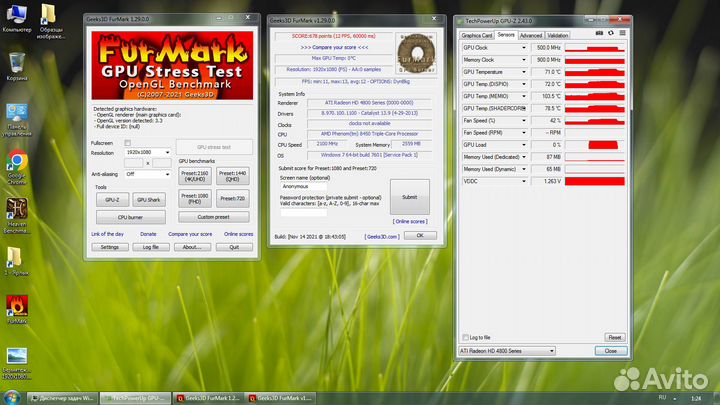Expand Memory Clock sensor dropdown
This screenshot has height=405, width=720.
click(x=523, y=60)
